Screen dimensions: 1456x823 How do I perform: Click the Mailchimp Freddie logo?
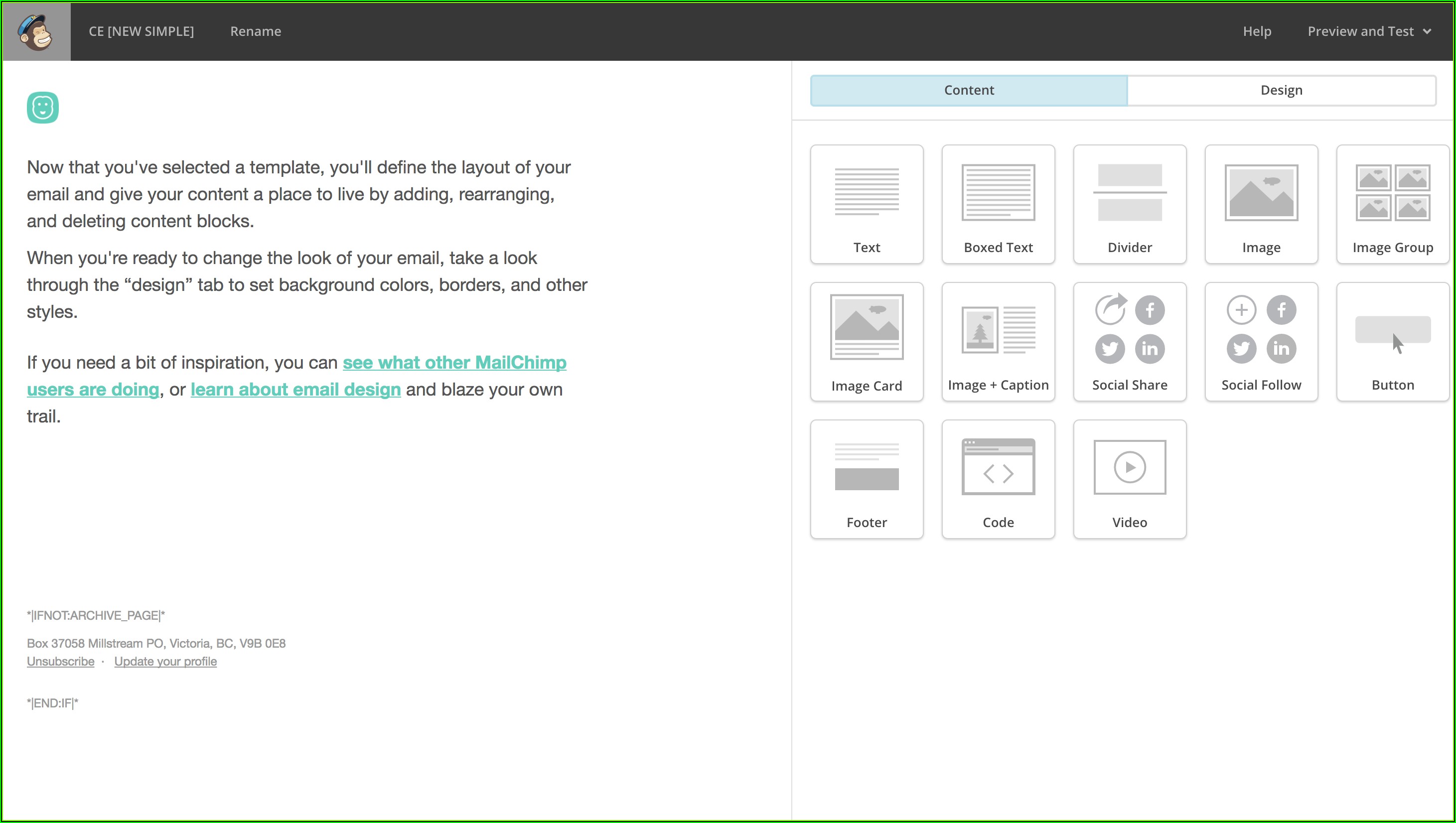coord(36,32)
